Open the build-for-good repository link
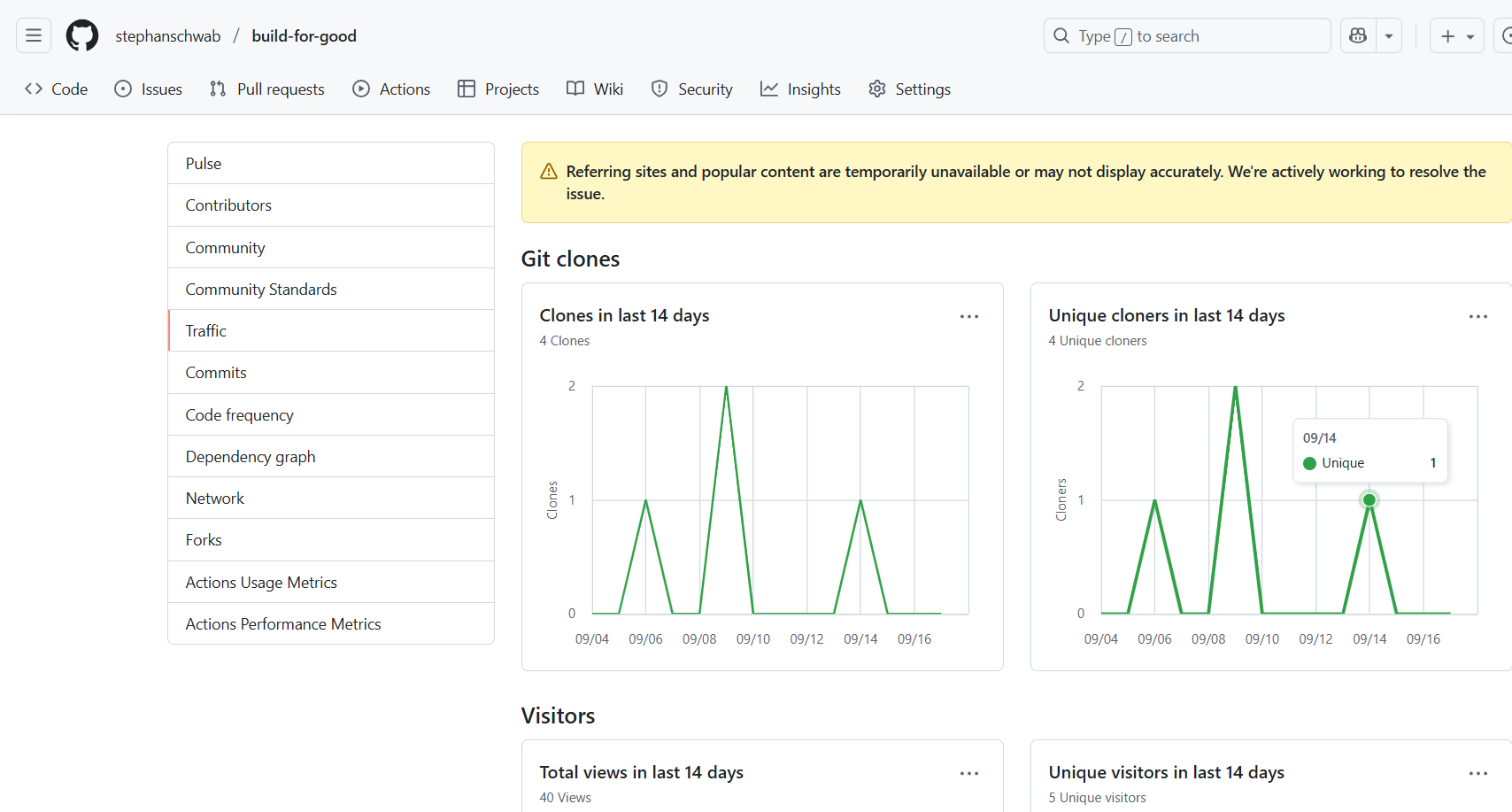Image resolution: width=1512 pixels, height=812 pixels. tap(304, 36)
